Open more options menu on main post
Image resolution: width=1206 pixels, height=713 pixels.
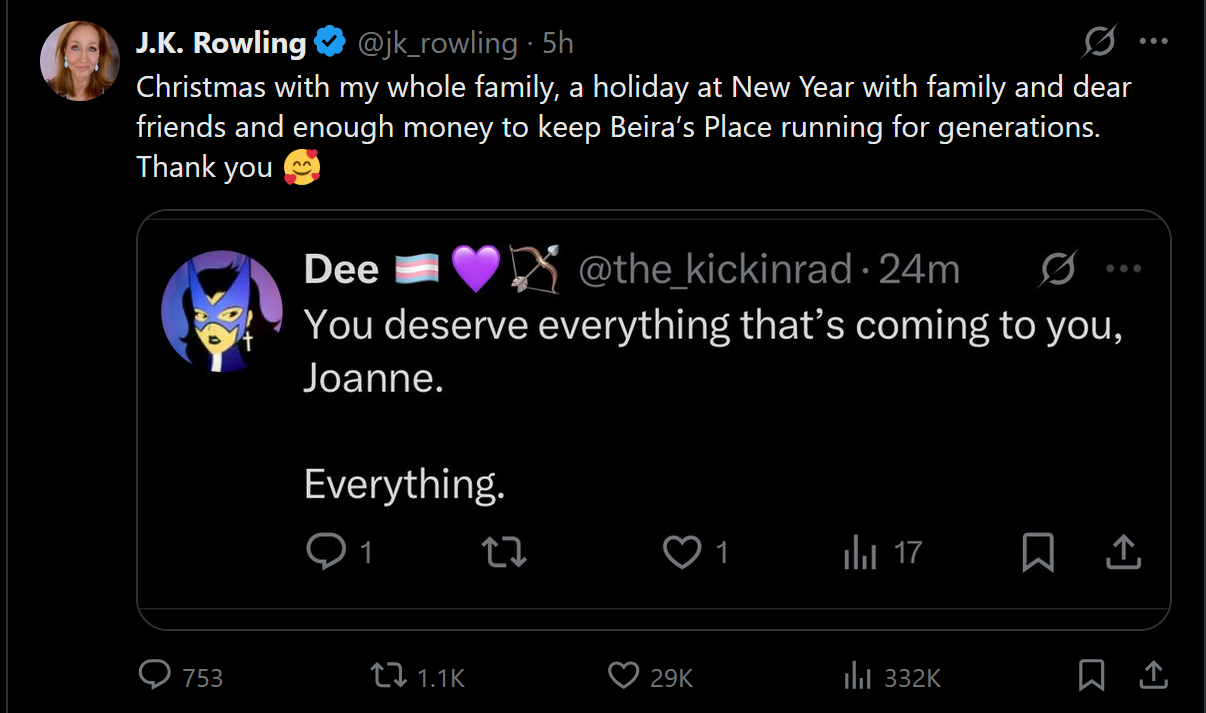(1154, 42)
